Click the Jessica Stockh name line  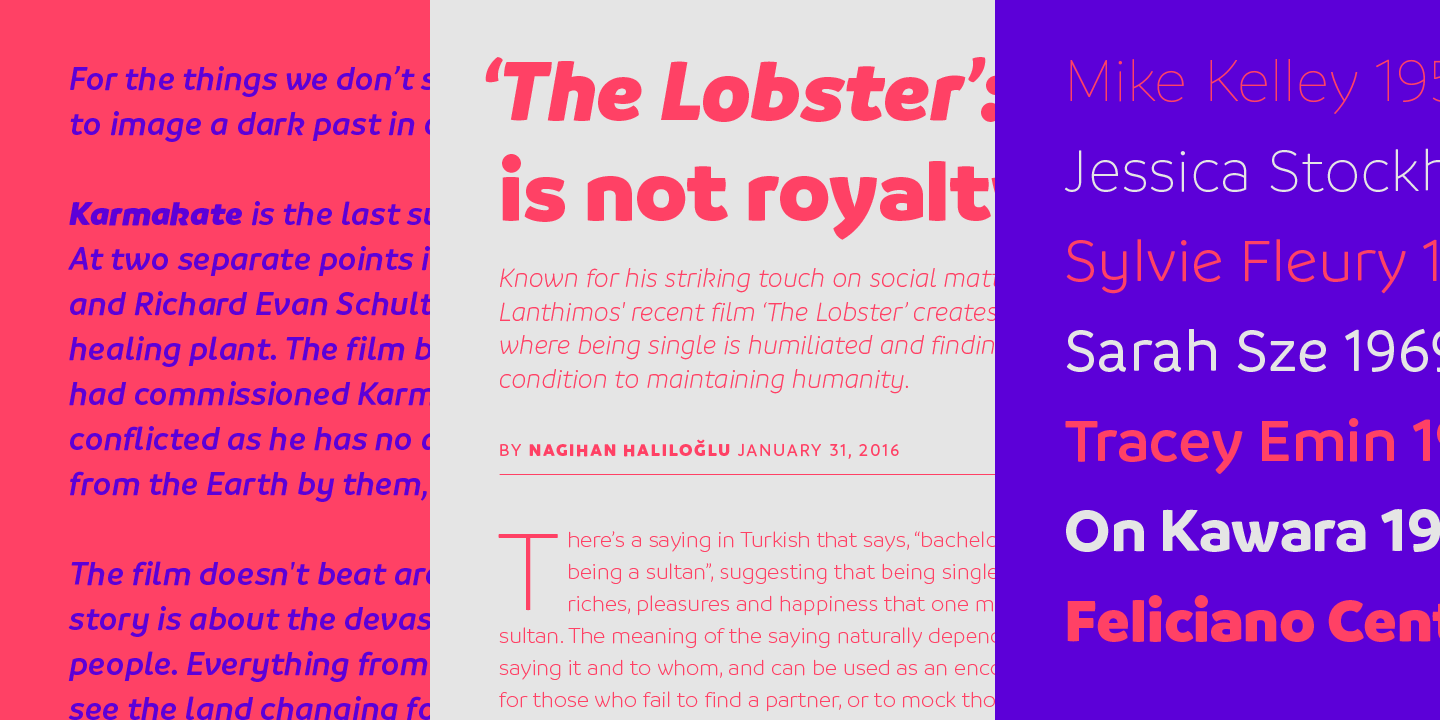pos(1250,172)
